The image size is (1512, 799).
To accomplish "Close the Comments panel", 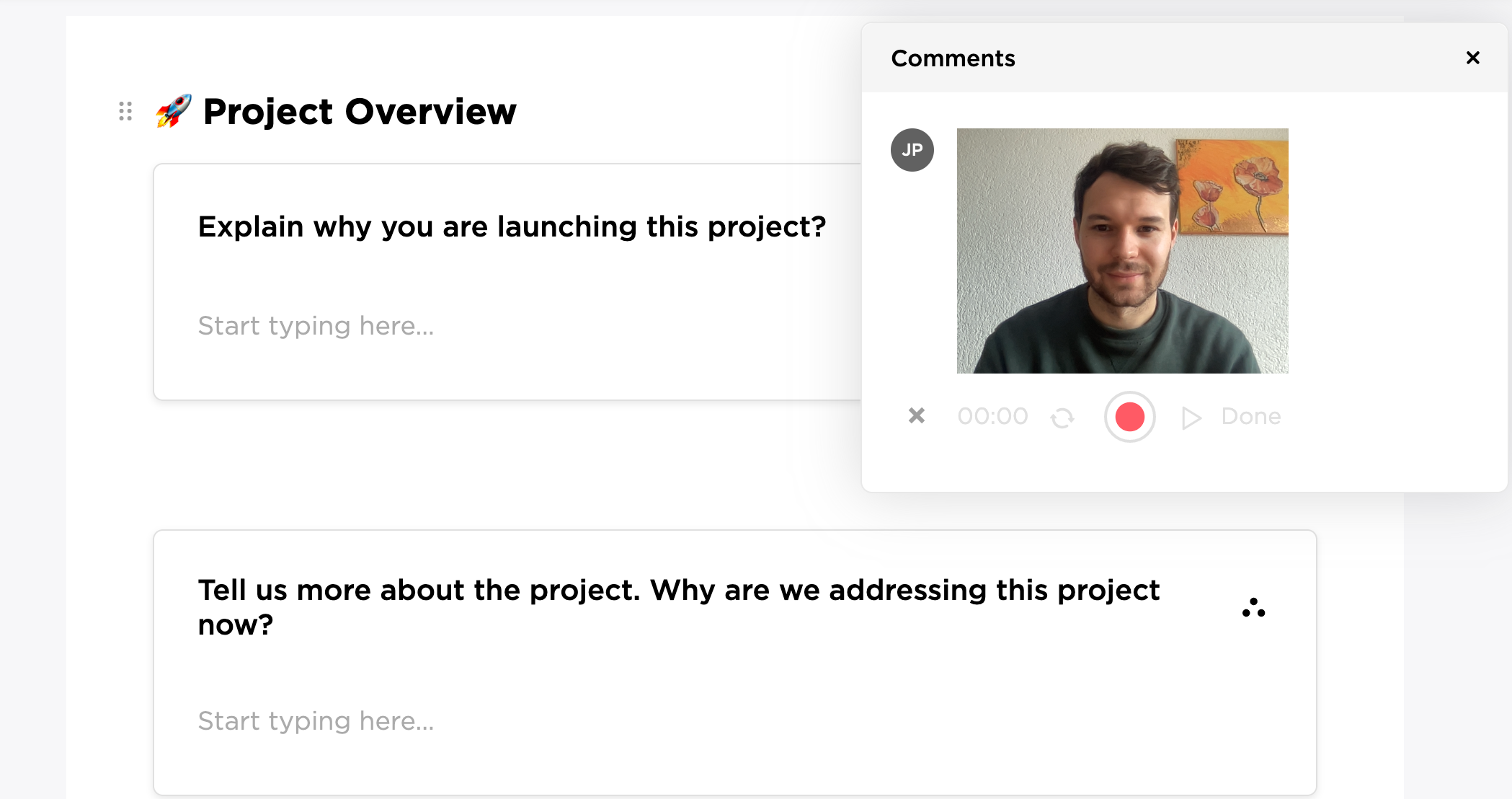I will click(x=1472, y=58).
